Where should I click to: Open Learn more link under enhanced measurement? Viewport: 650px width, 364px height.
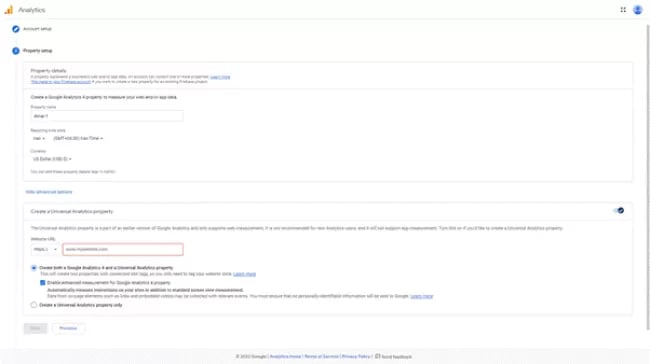422,296
